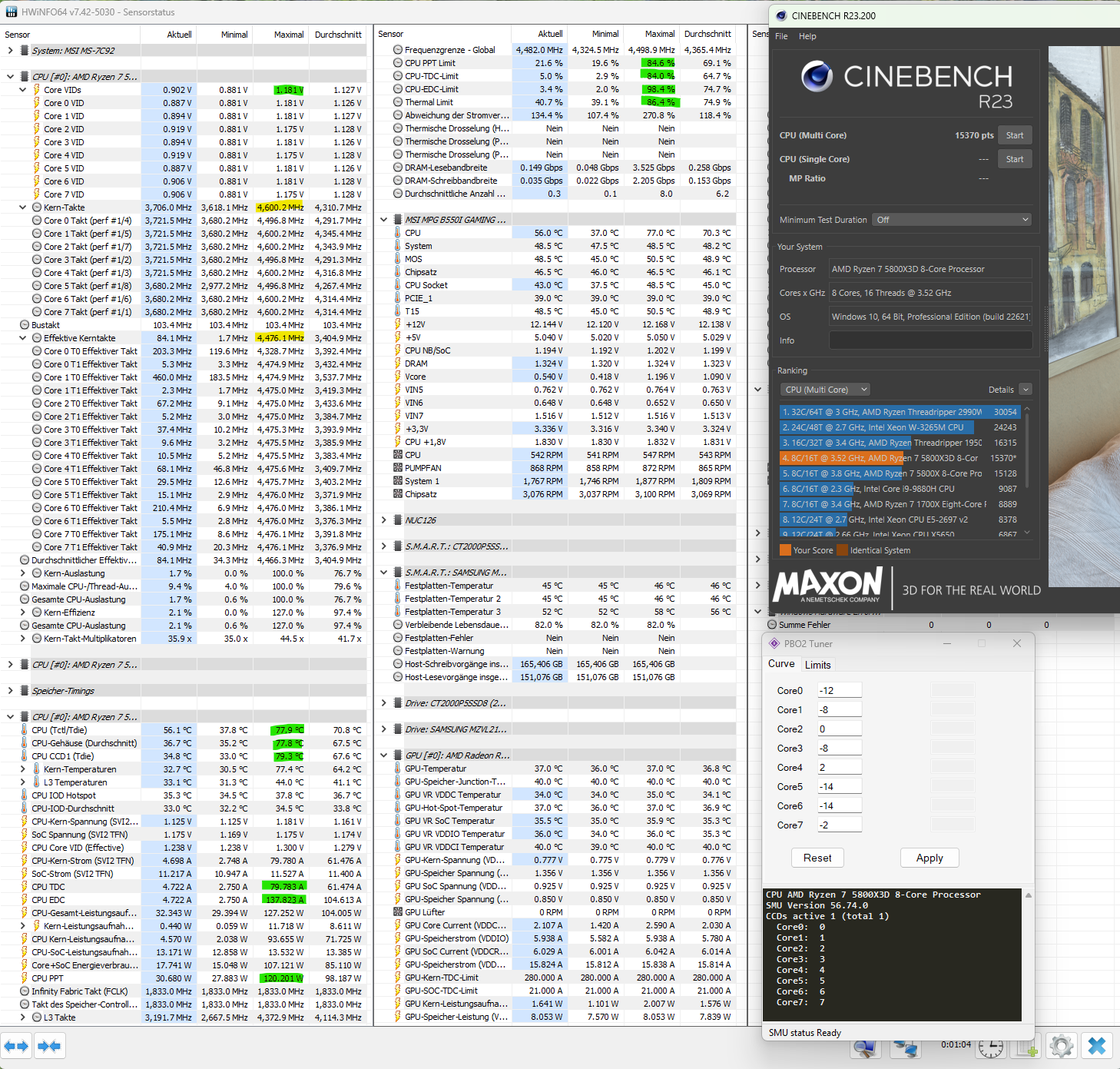Switch to the Curve tab in PBO2 Tuner
The height and width of the screenshot is (1069, 1120).
781,664
